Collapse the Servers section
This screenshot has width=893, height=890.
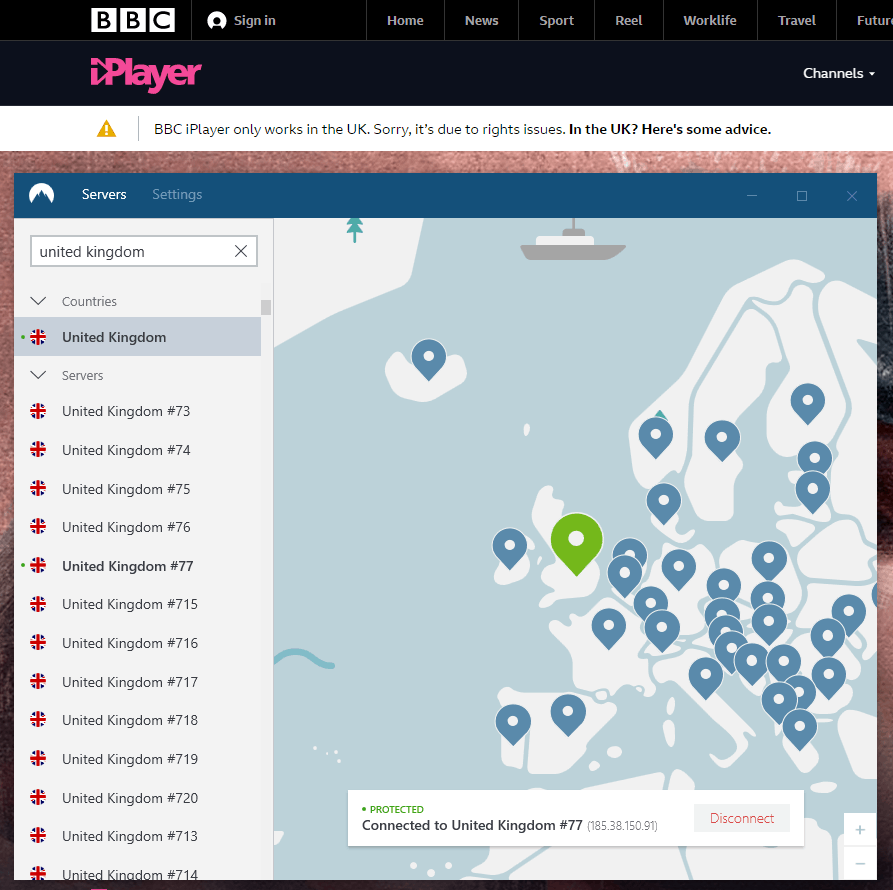click(38, 375)
